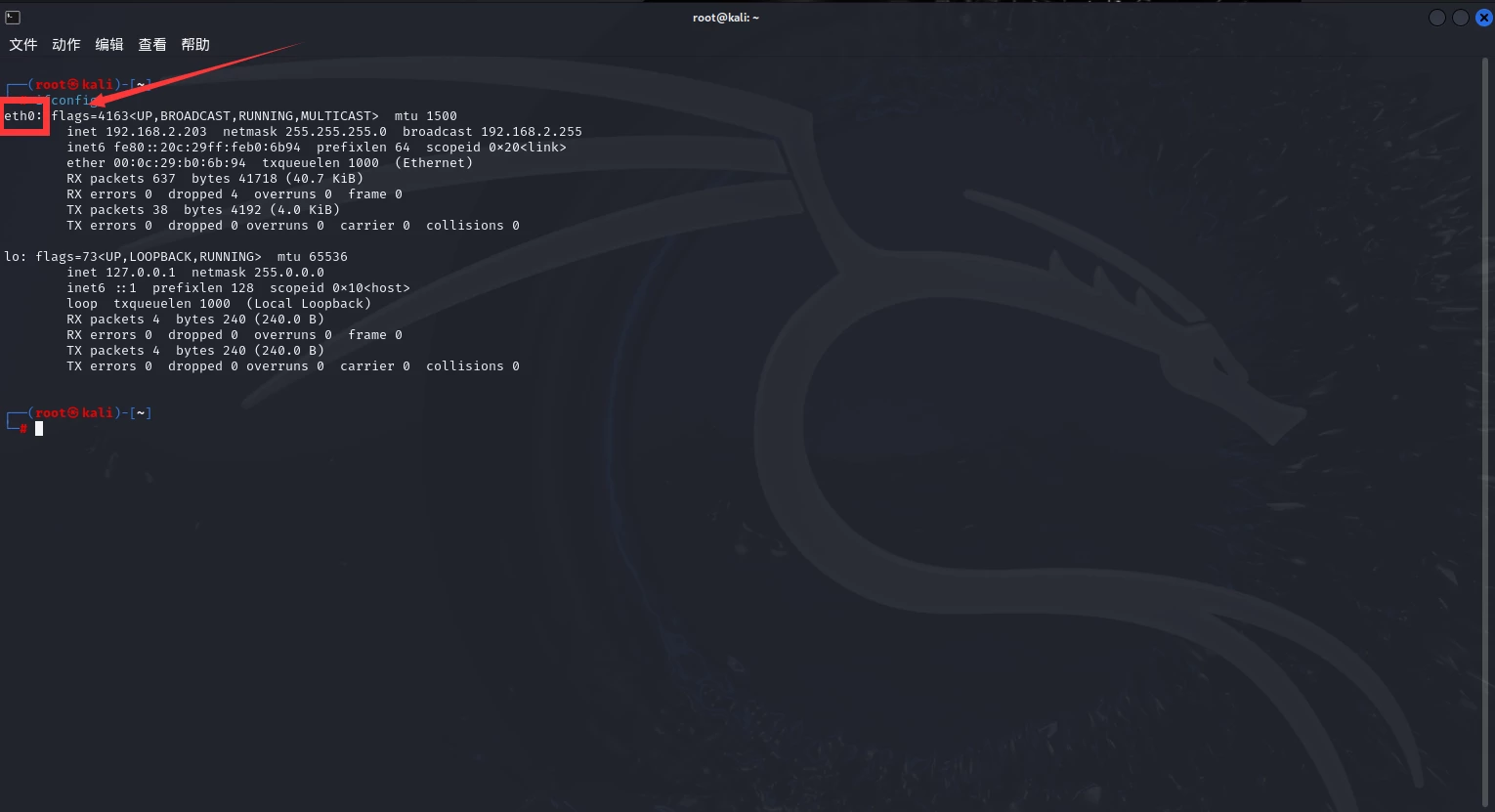Click the loopback address 127.0.0.1
Viewport: 1495px width, 812px height.
tap(141, 273)
